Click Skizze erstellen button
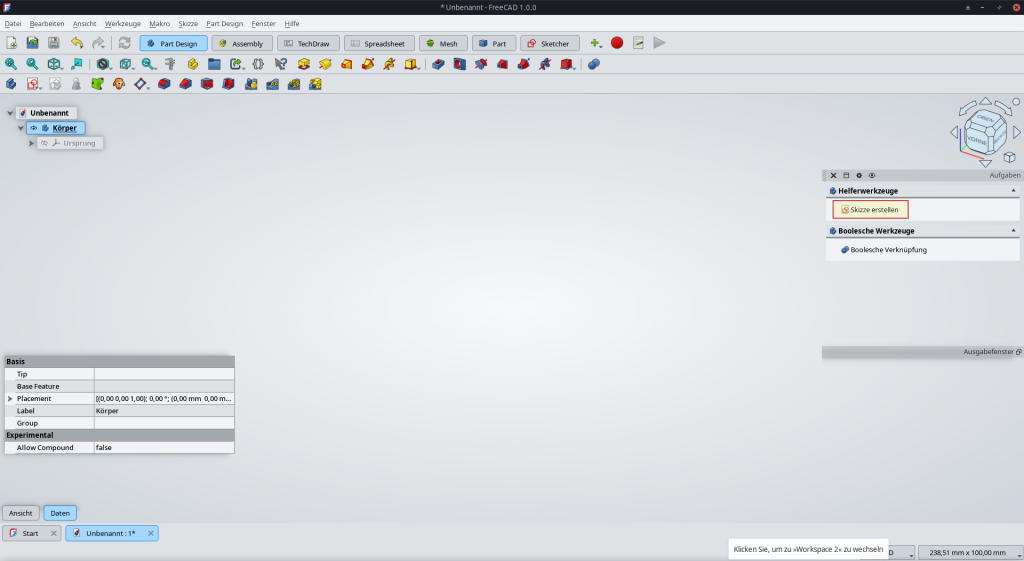This screenshot has height=561, width=1024. [870, 210]
